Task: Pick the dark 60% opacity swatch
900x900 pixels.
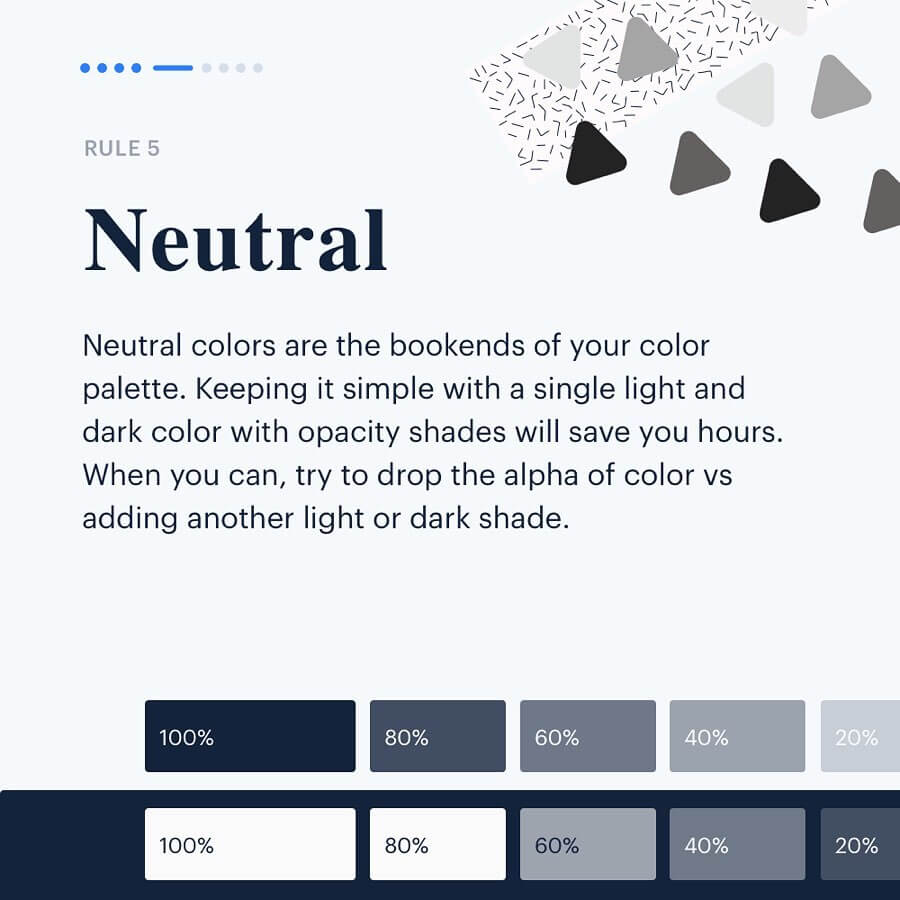Action: tap(588, 736)
